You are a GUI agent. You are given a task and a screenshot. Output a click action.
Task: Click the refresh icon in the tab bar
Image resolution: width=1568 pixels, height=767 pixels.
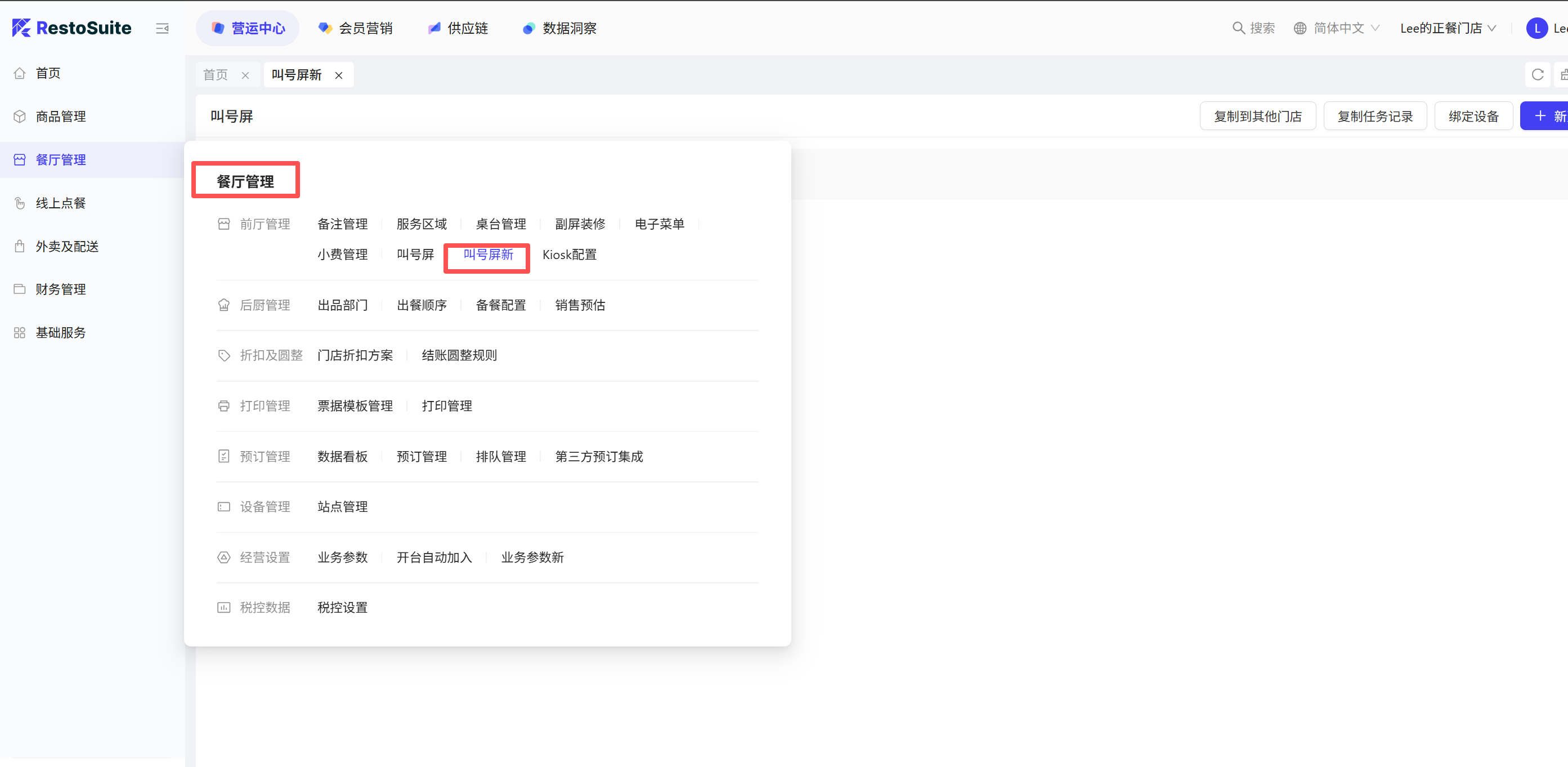tap(1537, 75)
